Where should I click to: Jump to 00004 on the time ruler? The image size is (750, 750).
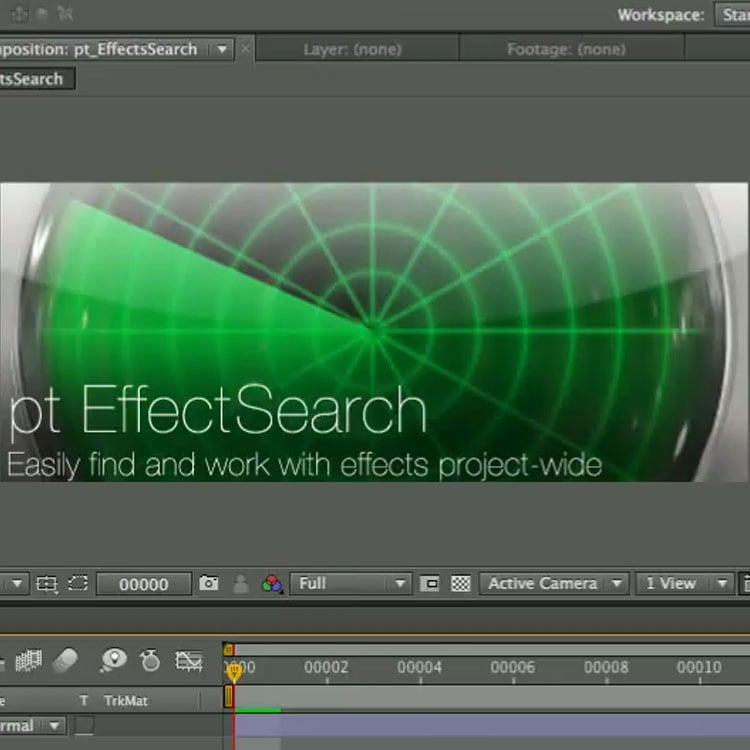pyautogui.click(x=419, y=667)
